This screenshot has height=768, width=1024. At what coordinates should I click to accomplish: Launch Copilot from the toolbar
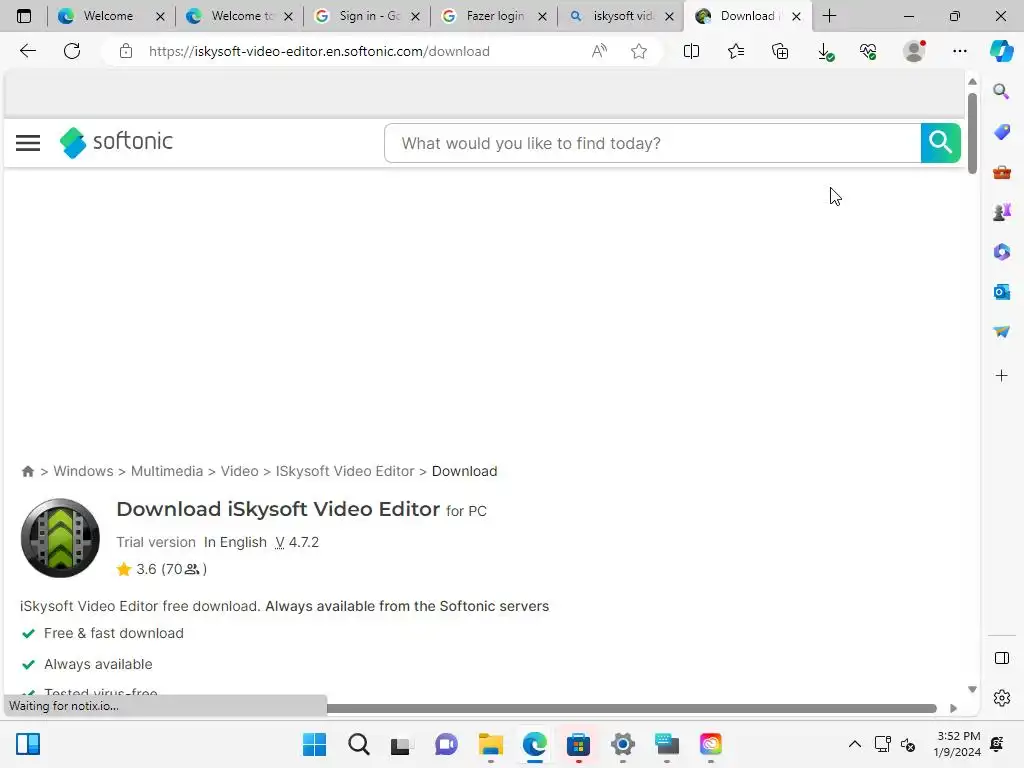pyautogui.click(x=1001, y=51)
